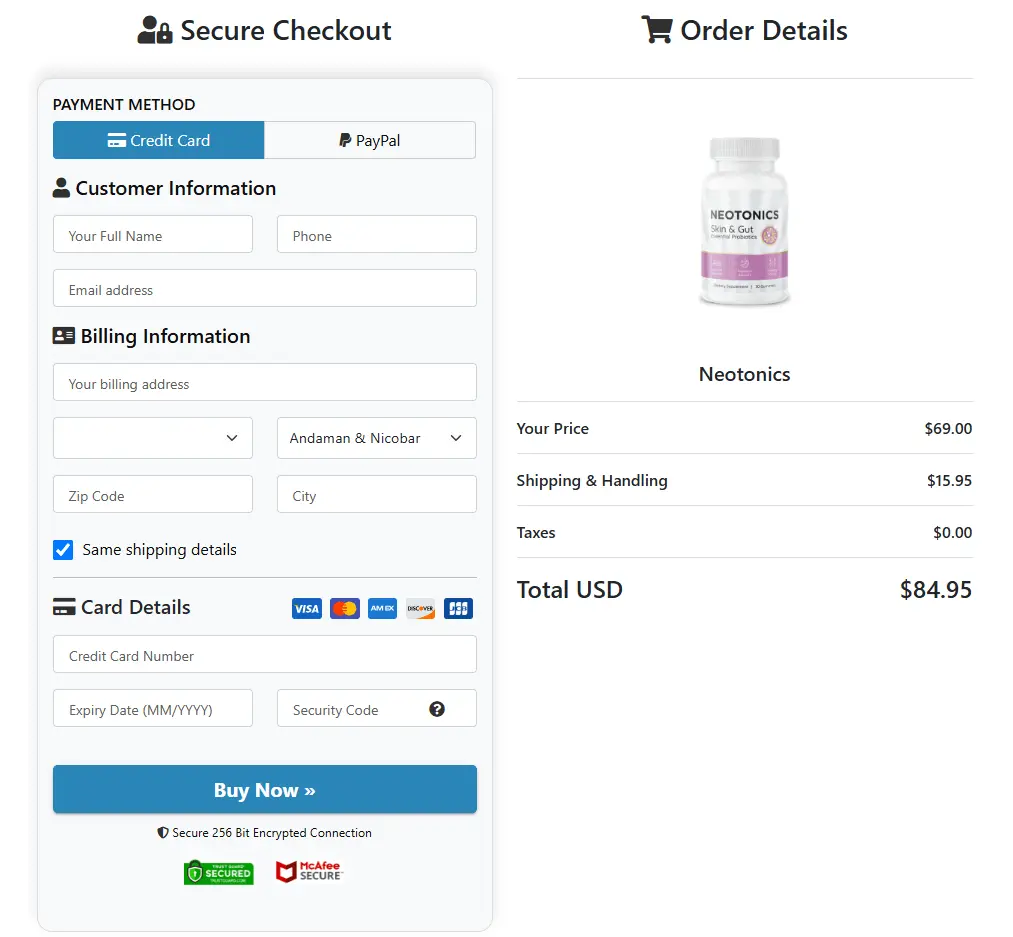Click the JCB card icon
This screenshot has height=937, width=1013.
[x=459, y=608]
